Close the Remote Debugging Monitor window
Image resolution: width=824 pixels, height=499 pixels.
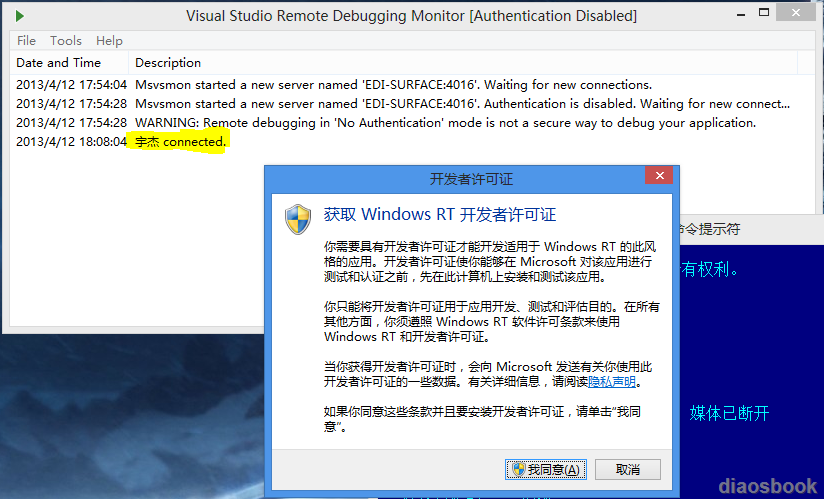pos(796,13)
